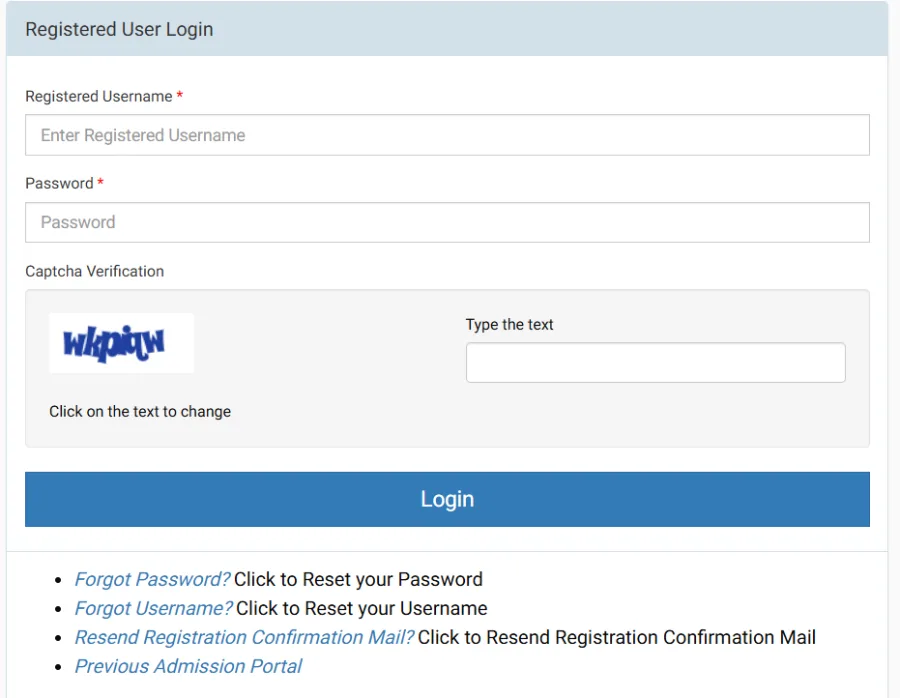
Task: Click the Registered Username field label
Action: (x=99, y=97)
